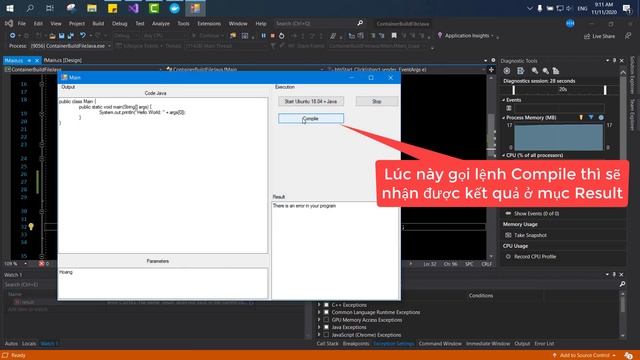Click the lightbulb quick action on line 32
Viewport: 640px width, 360px height.
pos(31,227)
